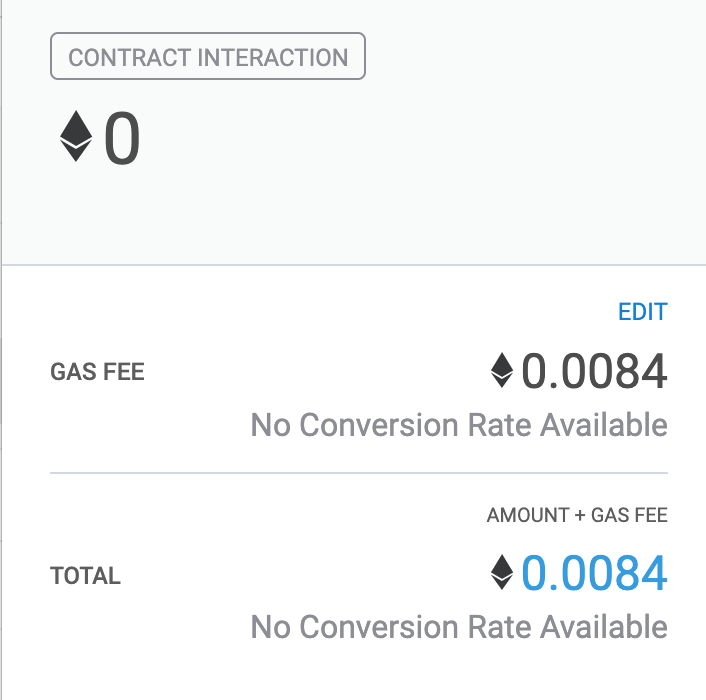706x700 pixels.
Task: Click the separator below the amount header panel
Action: [354, 265]
